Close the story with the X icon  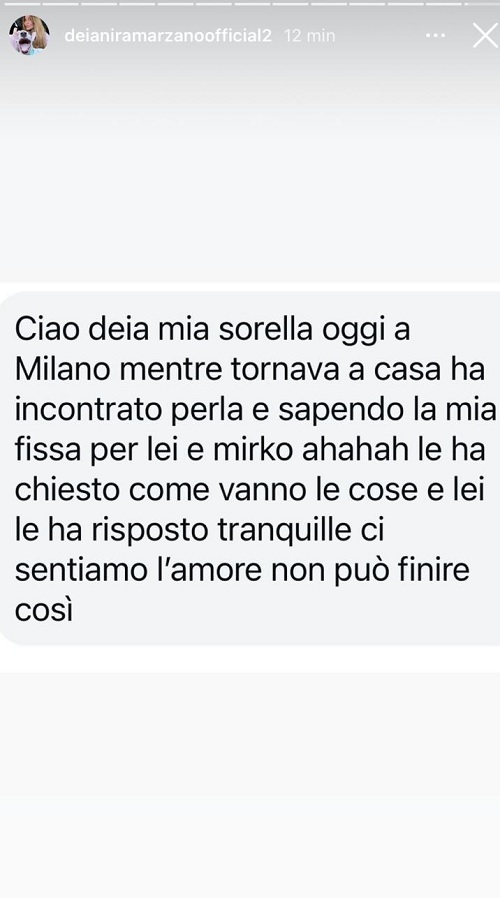[x=485, y=36]
